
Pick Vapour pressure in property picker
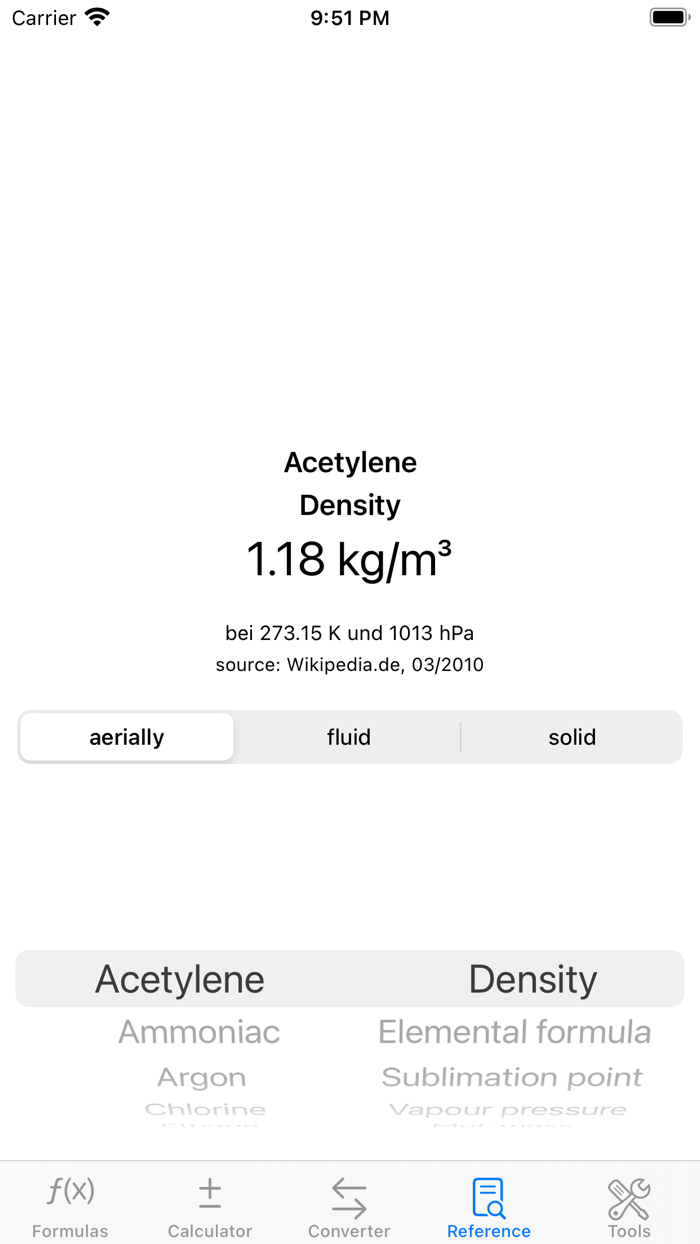tap(507, 1109)
